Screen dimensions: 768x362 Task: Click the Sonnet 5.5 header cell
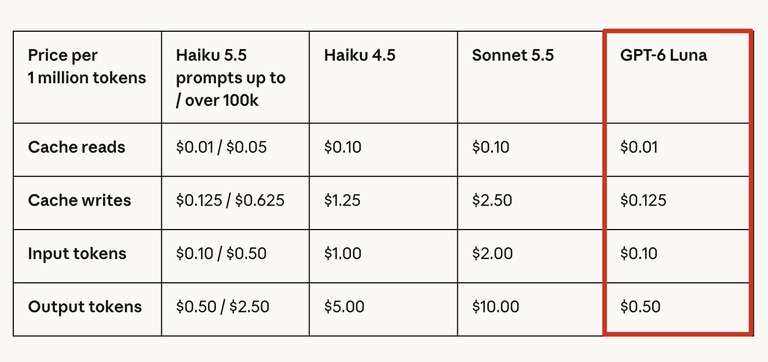(x=513, y=55)
